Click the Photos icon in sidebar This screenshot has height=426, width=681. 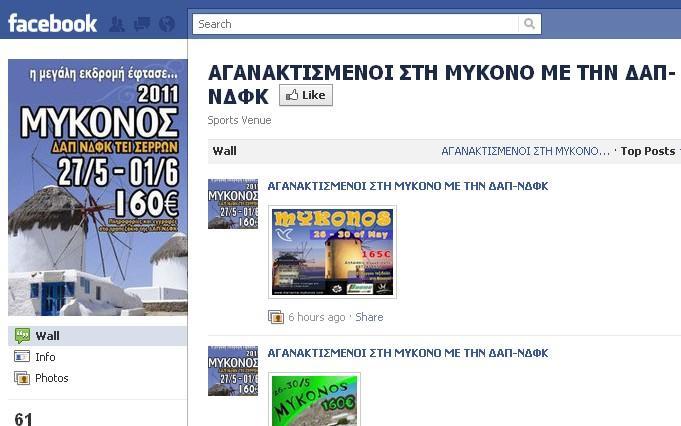pos(22,378)
